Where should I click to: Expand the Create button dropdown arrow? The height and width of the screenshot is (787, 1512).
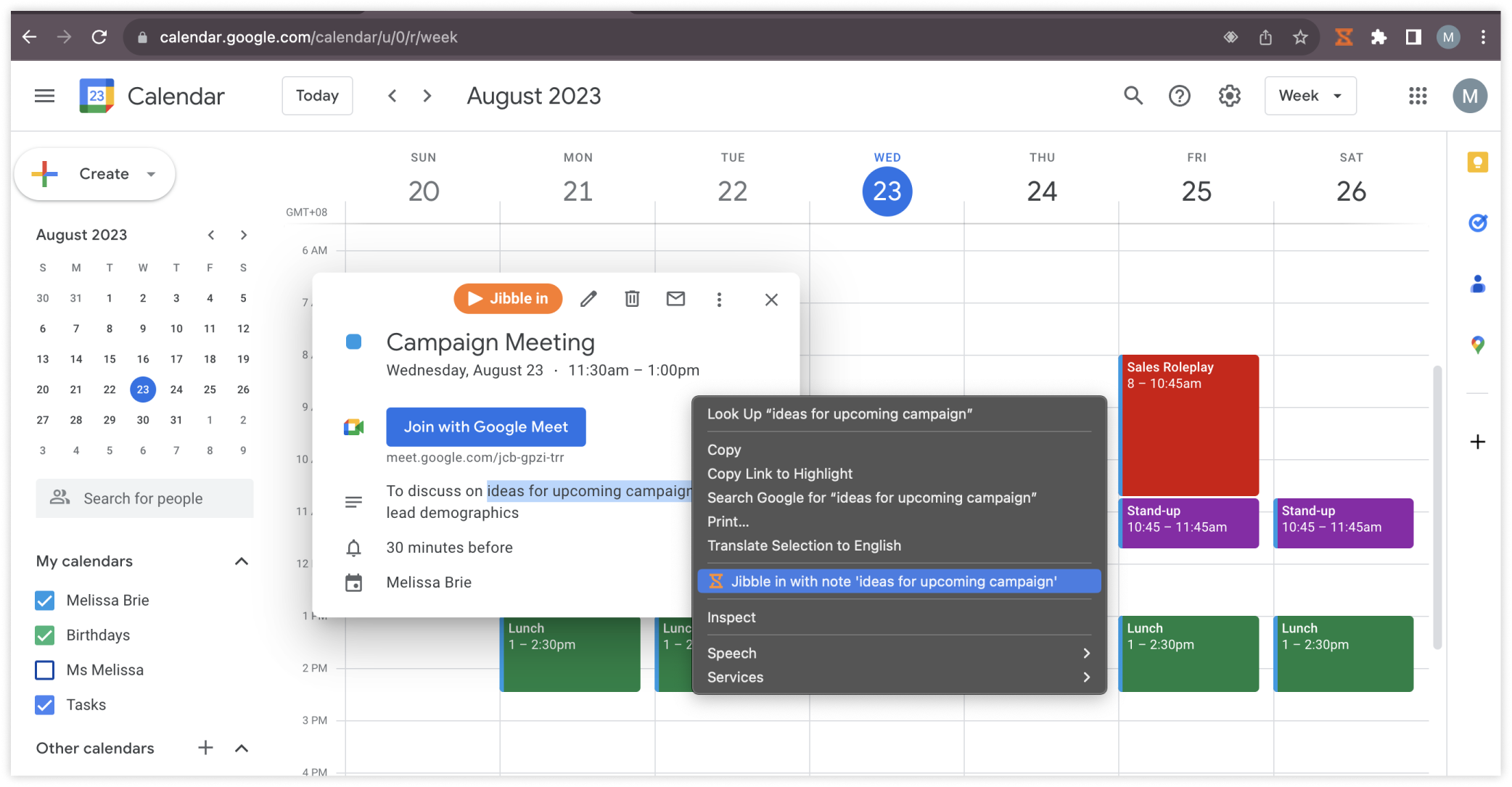(151, 174)
